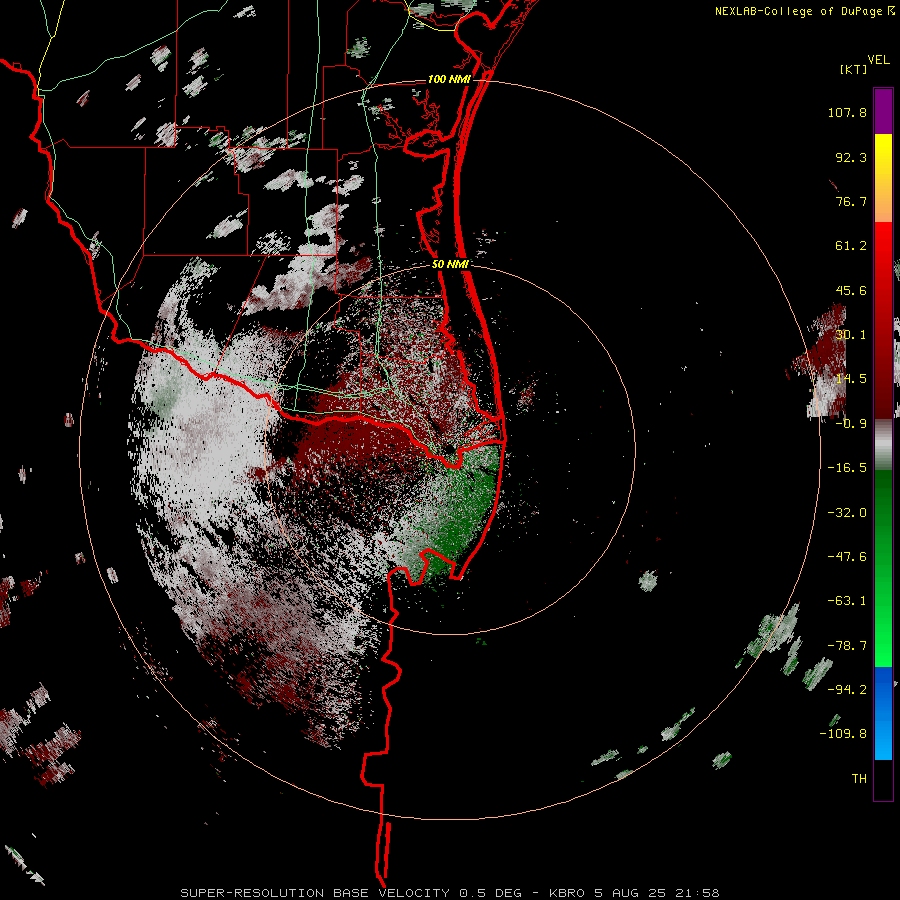Click the TH label in the legend
Image resolution: width=900 pixels, height=900 pixels.
pos(859,779)
